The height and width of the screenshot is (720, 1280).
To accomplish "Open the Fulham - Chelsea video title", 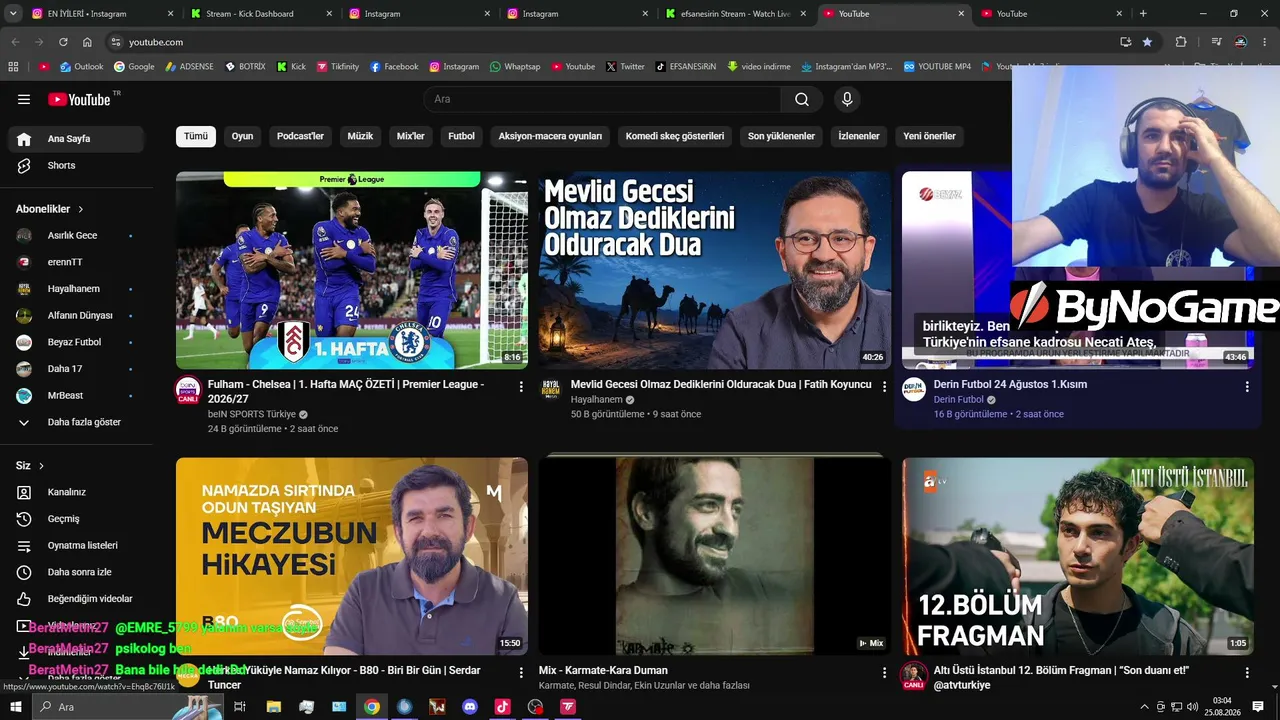I will (346, 391).
